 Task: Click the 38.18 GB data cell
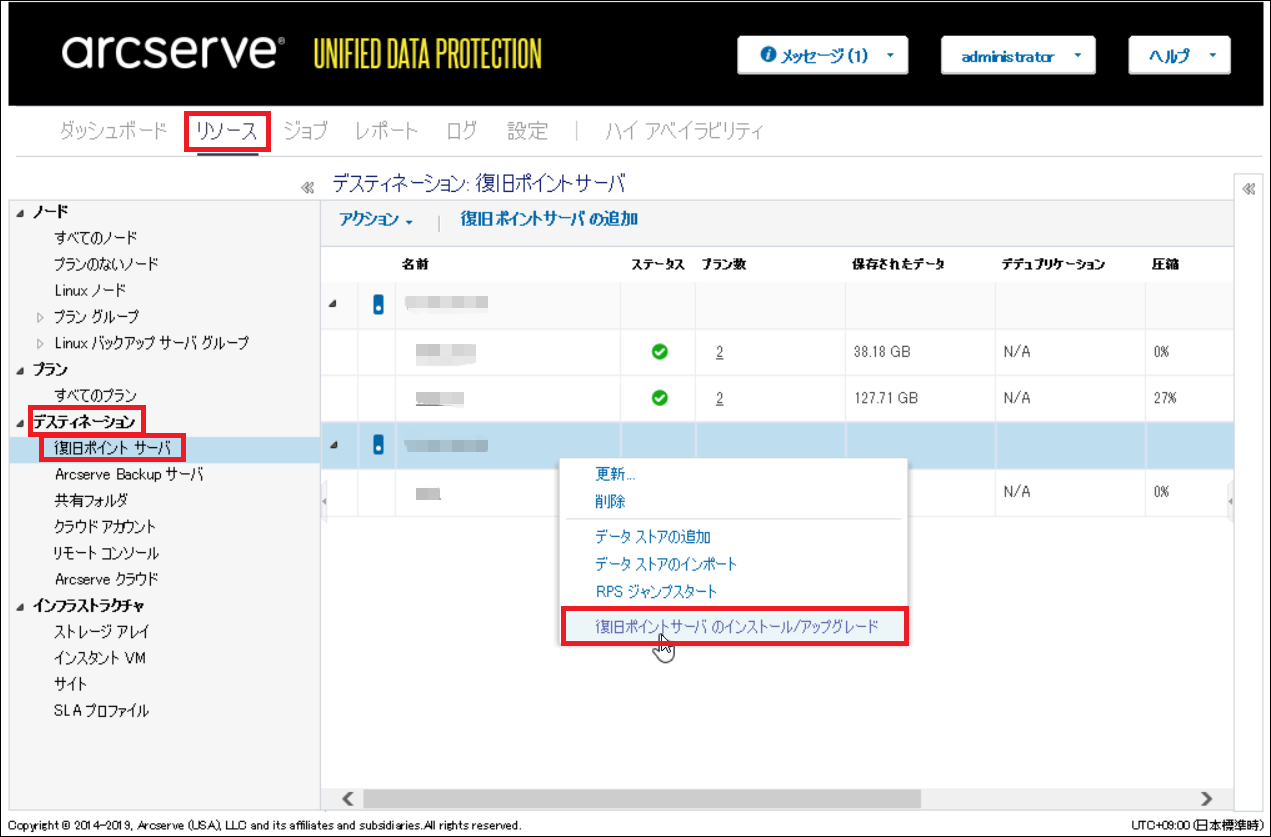click(882, 352)
